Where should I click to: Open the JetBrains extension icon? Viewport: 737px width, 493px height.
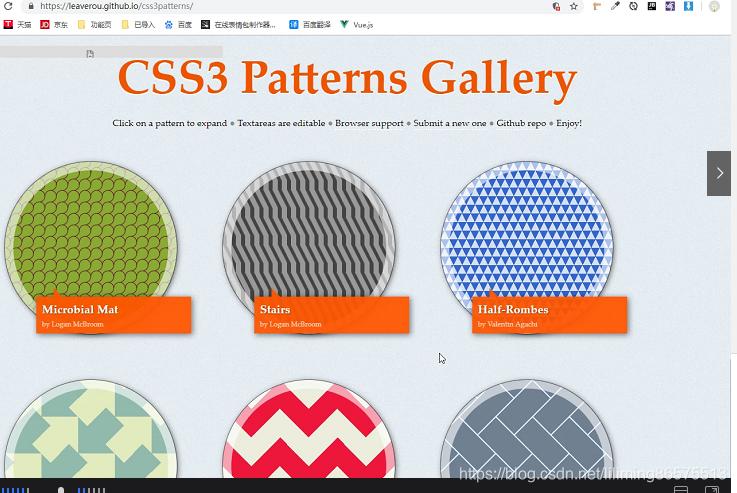[652, 6]
